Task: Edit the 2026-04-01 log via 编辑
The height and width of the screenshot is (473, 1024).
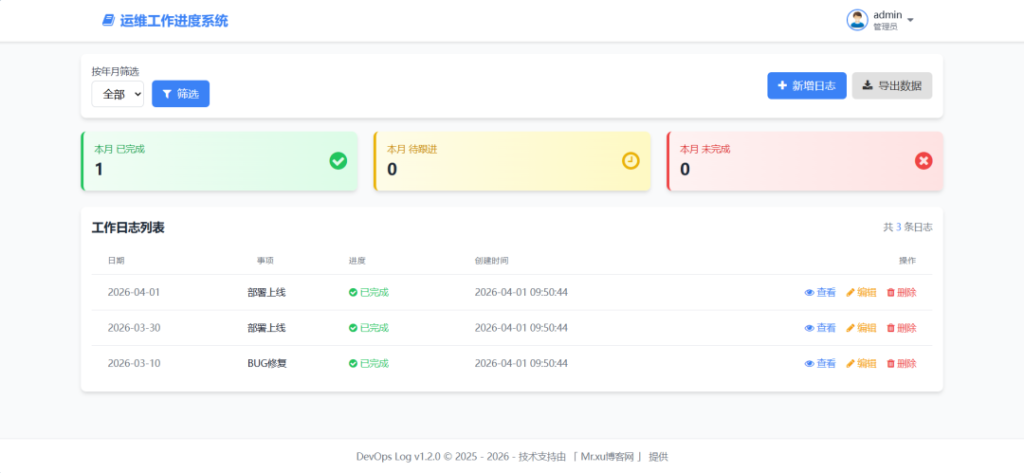Action: click(861, 293)
